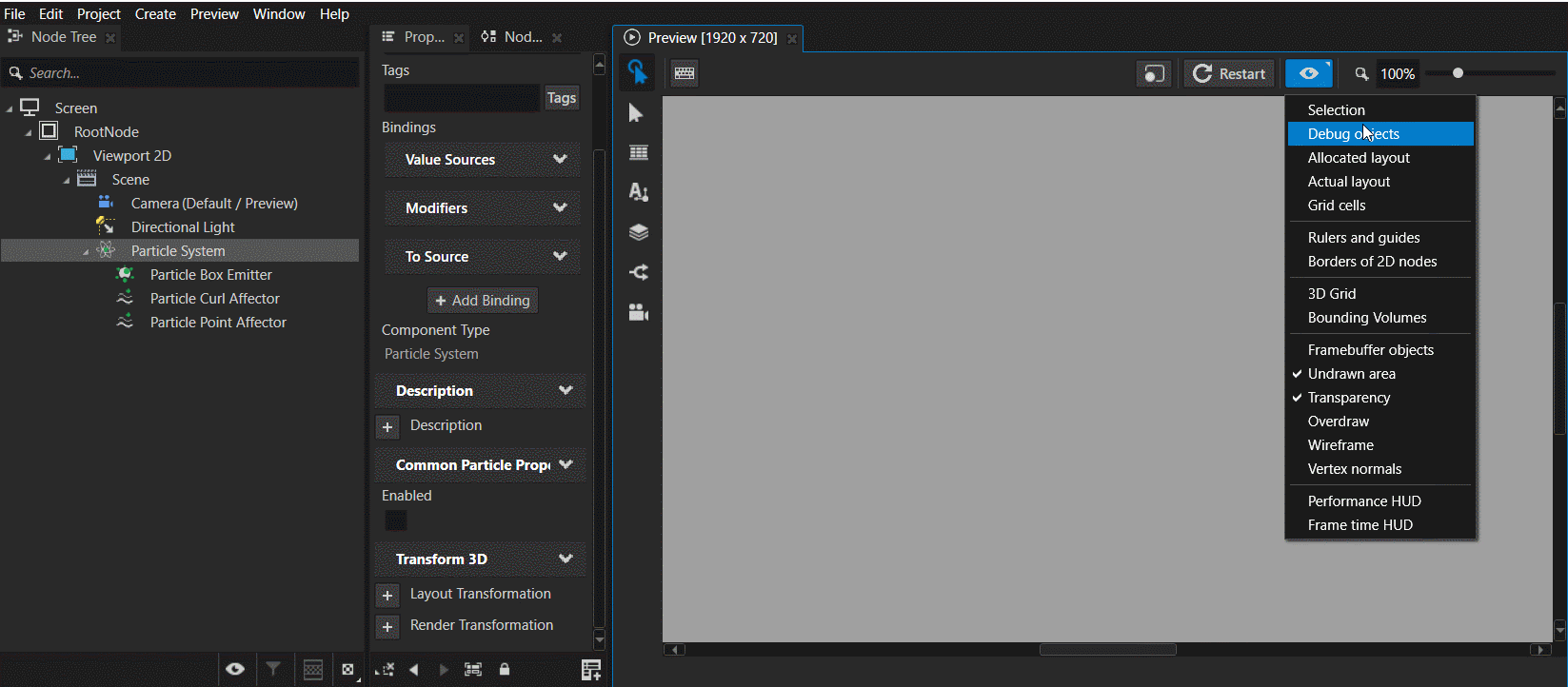Add Render Transformation with plus button
This screenshot has width=1568, height=687.
pyautogui.click(x=387, y=627)
